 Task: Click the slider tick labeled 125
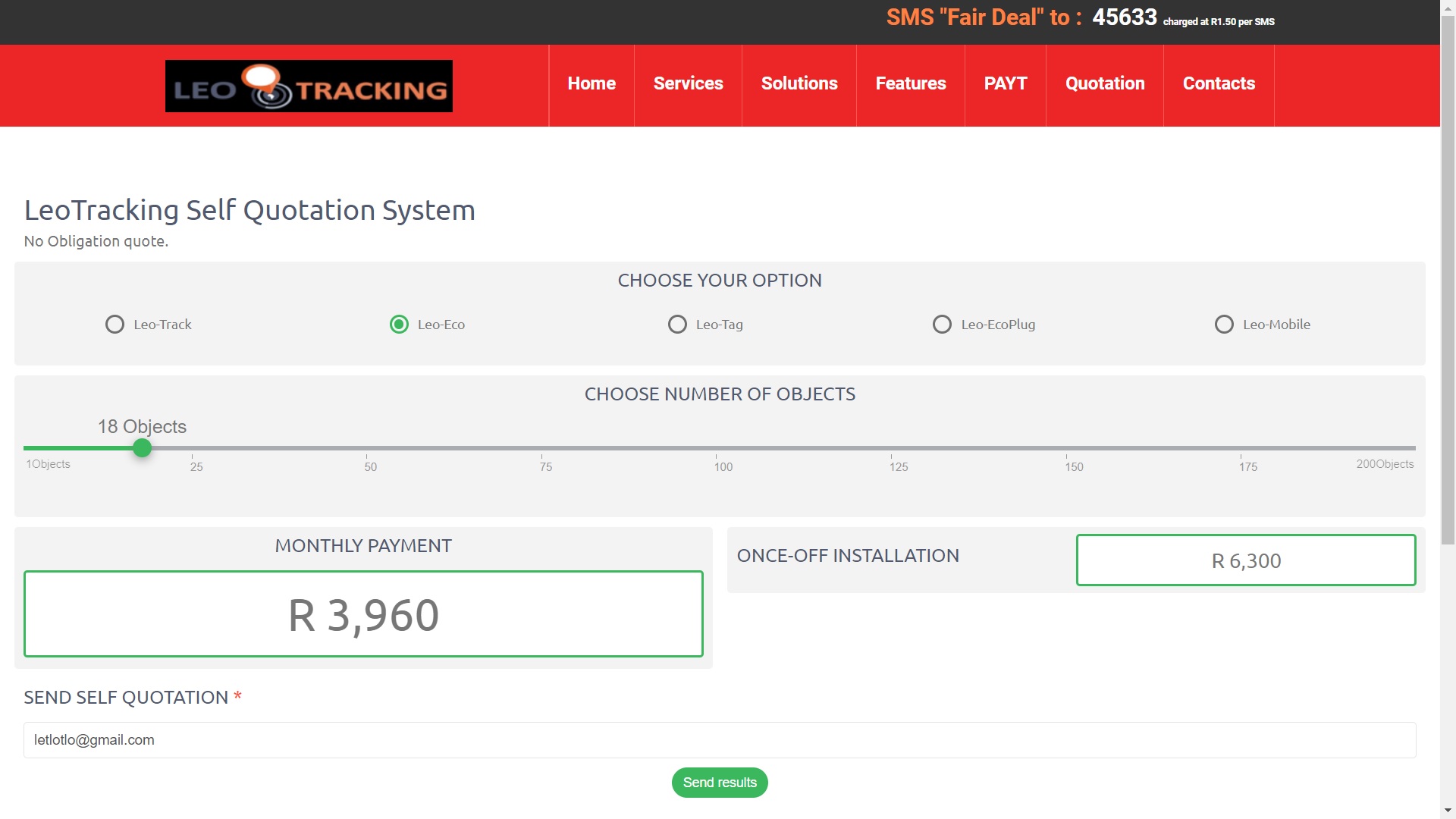coord(899,467)
